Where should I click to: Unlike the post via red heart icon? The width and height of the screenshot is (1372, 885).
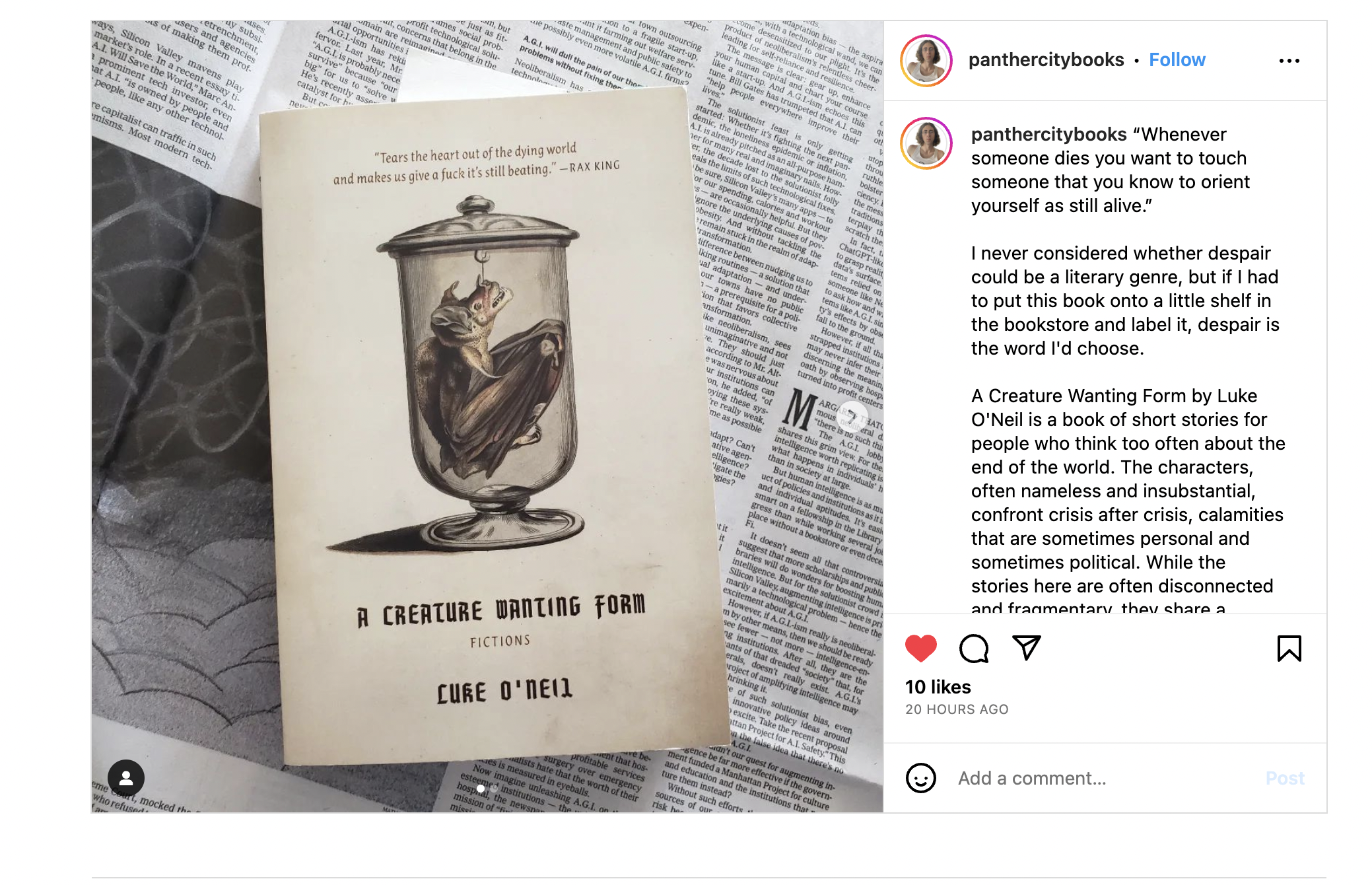(x=921, y=648)
